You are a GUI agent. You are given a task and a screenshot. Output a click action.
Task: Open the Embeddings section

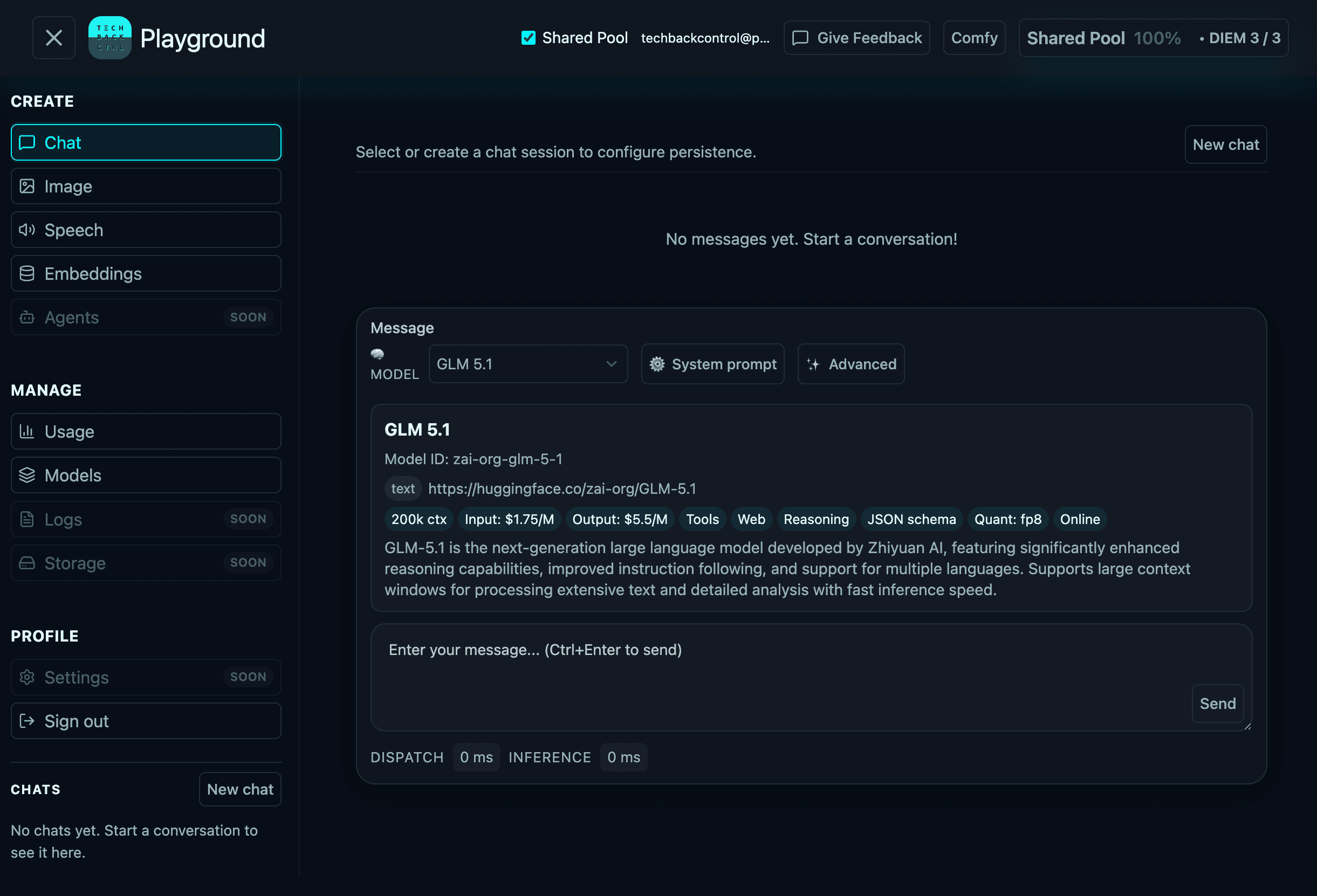(146, 273)
